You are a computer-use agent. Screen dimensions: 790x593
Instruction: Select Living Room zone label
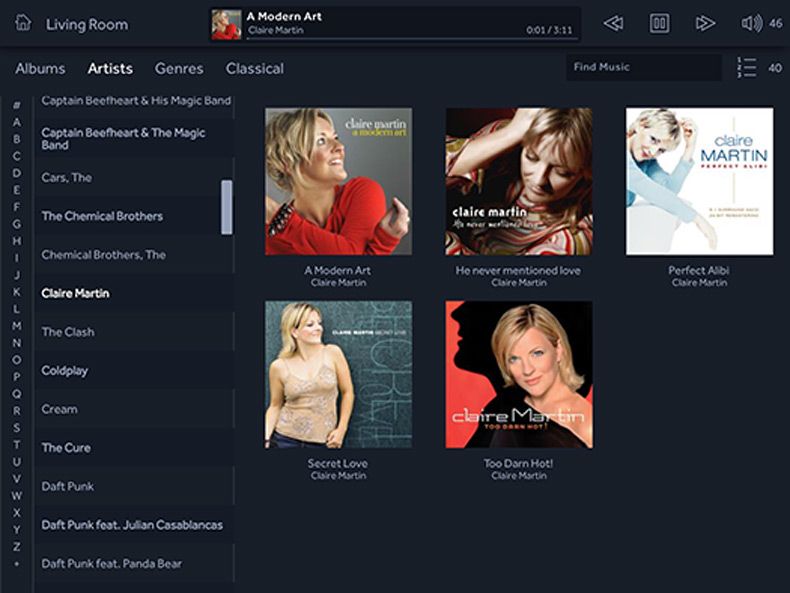point(87,24)
